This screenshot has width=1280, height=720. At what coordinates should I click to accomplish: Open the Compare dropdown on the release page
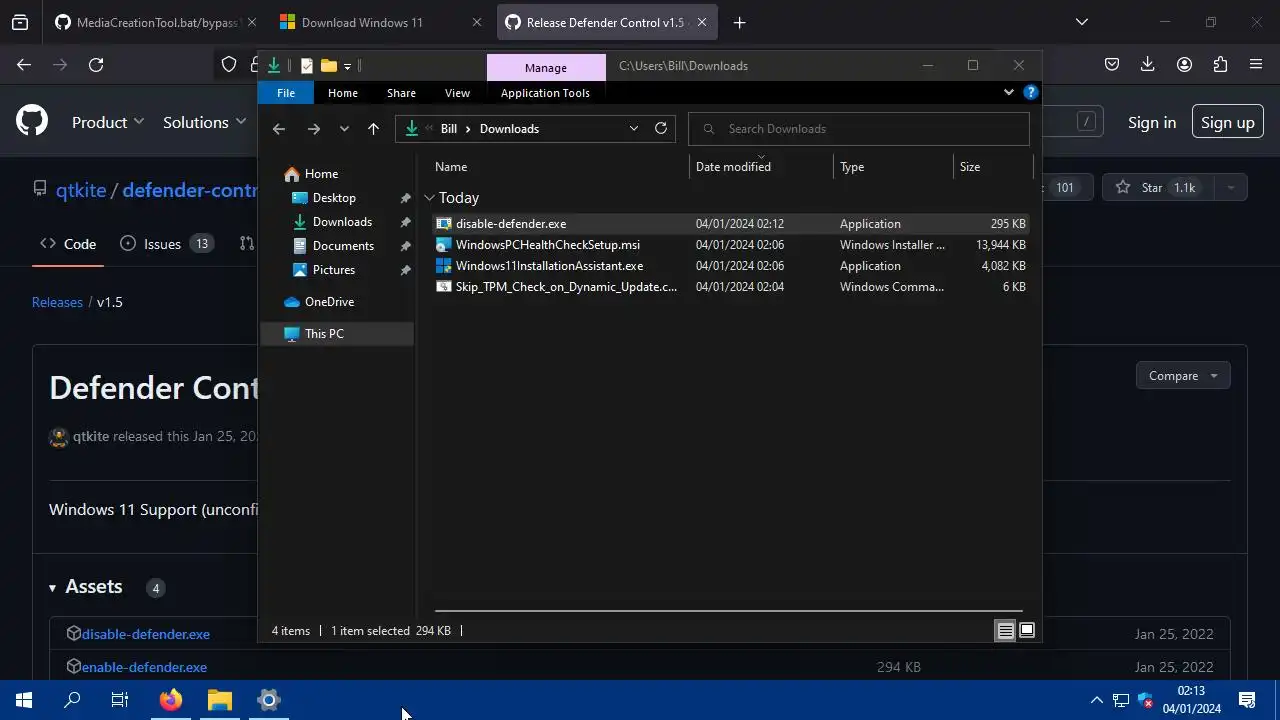(1183, 376)
